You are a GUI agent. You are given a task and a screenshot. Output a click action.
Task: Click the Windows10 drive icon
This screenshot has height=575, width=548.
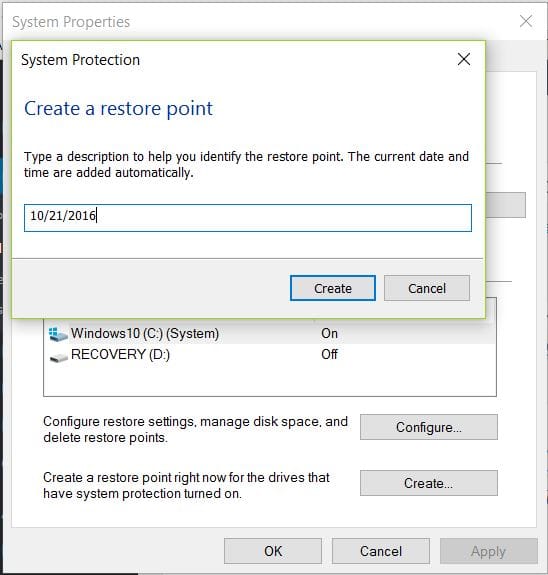click(x=58, y=334)
